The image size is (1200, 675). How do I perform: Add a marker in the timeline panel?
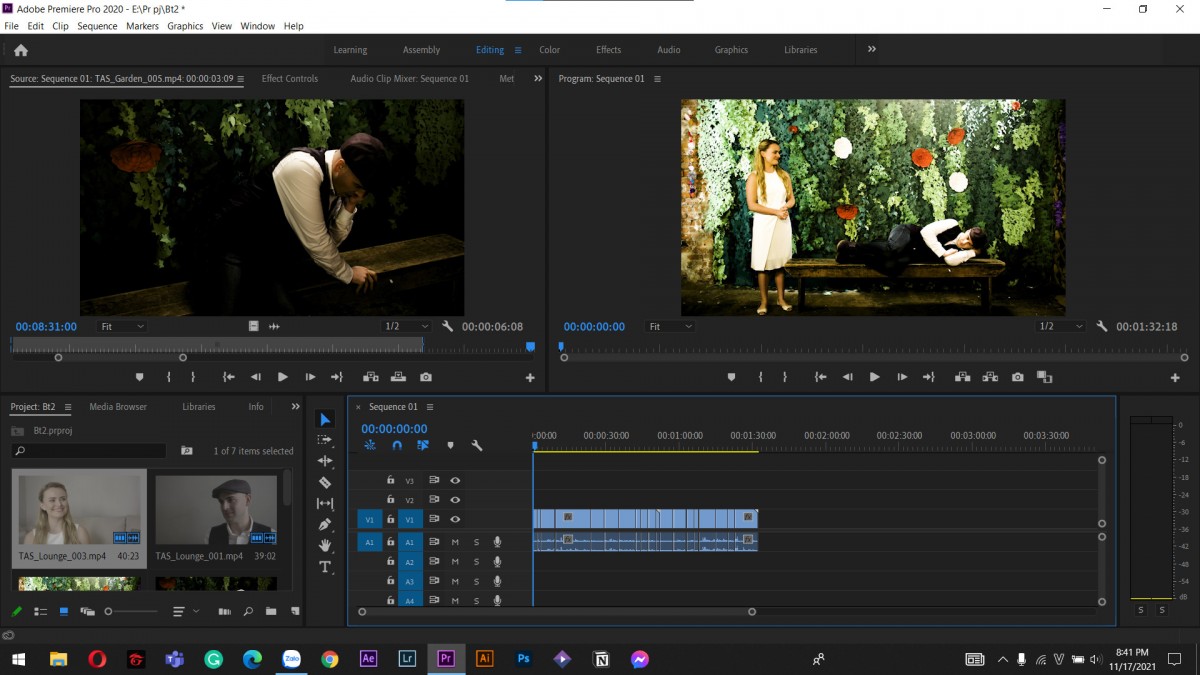pyautogui.click(x=450, y=445)
